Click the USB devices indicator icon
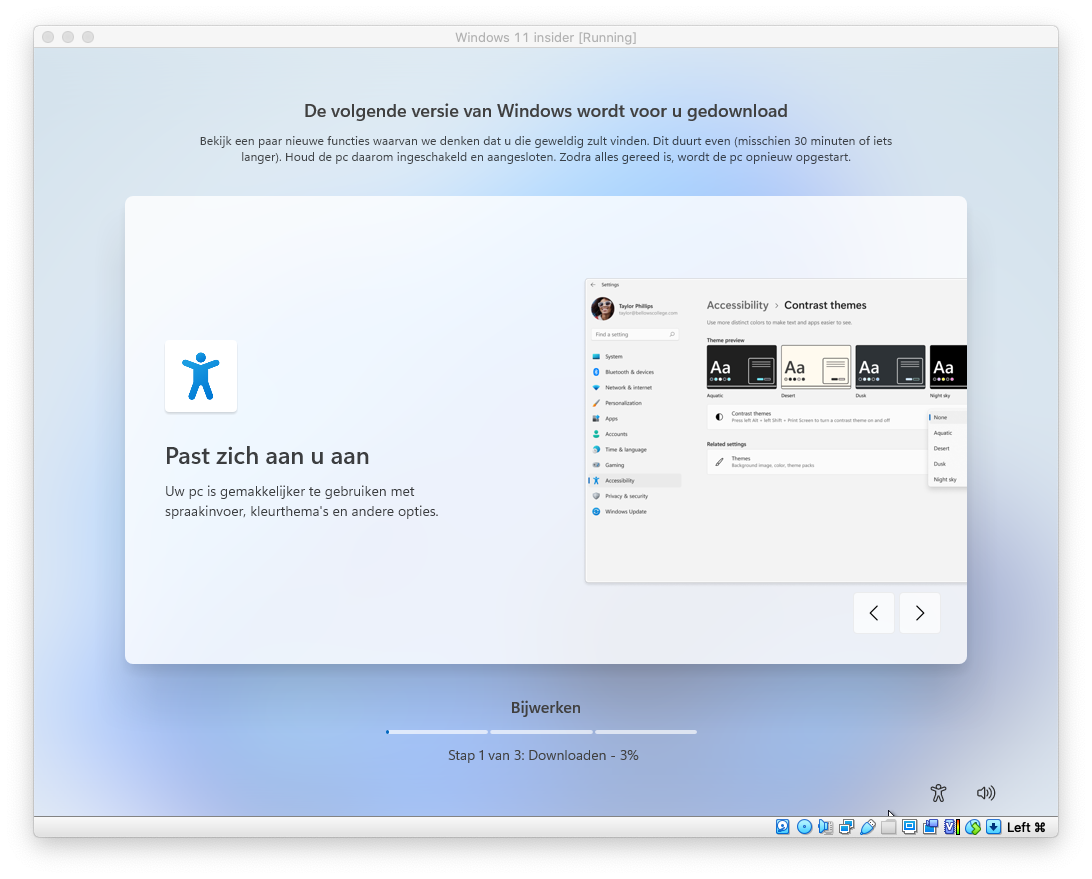 [x=867, y=827]
